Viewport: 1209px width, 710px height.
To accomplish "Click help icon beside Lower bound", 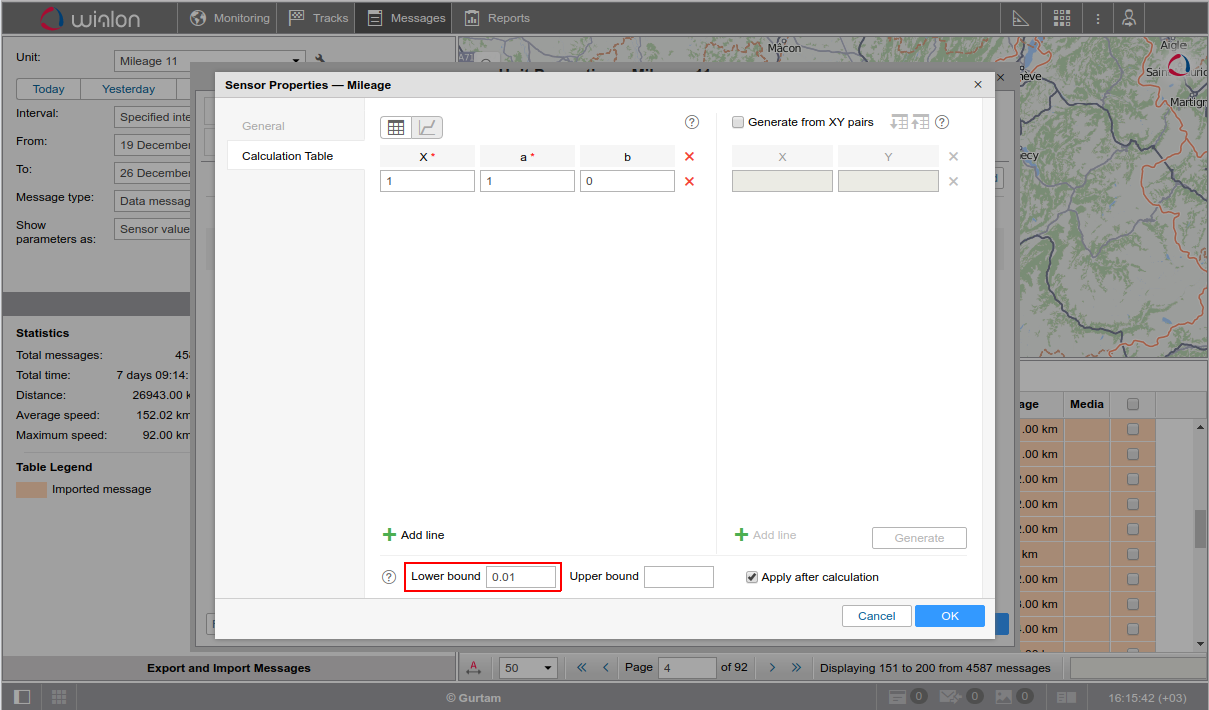I will point(389,577).
